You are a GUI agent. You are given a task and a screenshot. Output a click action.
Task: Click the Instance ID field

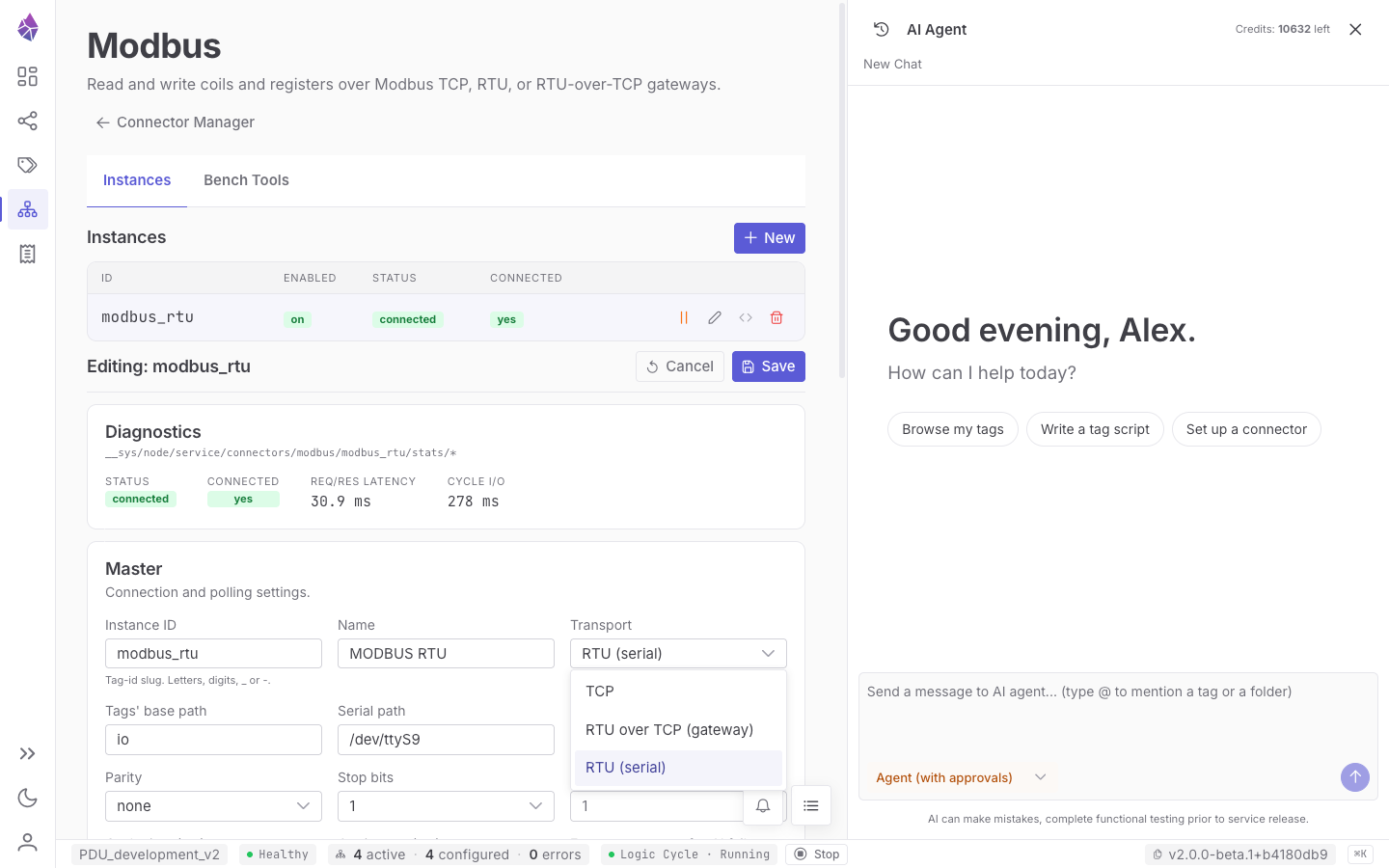213,653
